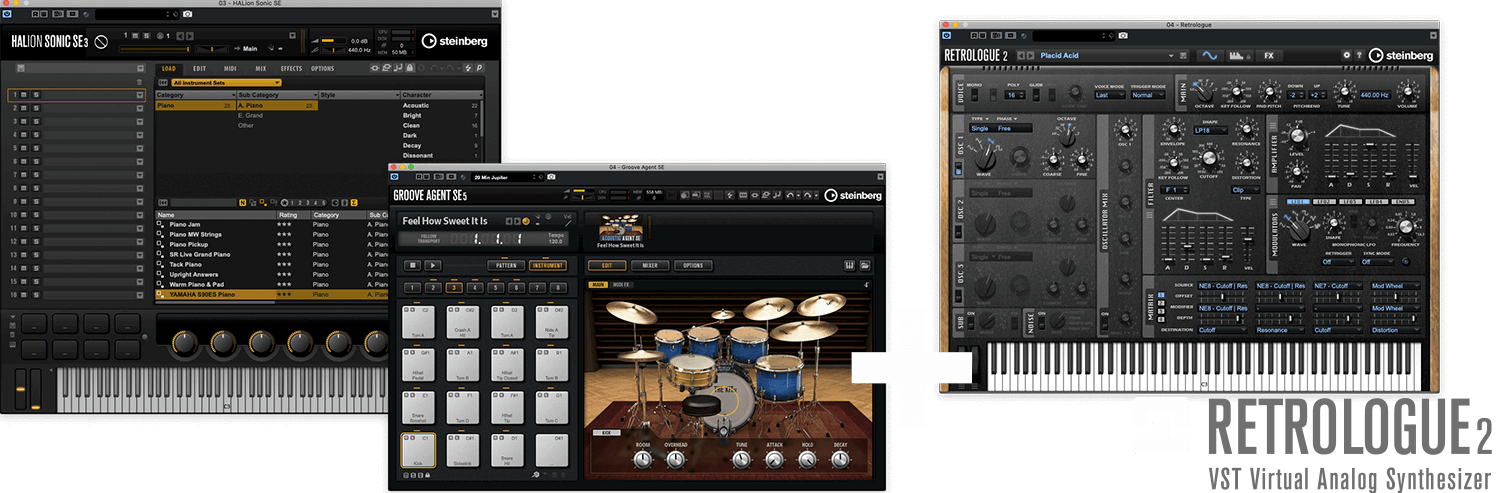Solo slot 2 in HALion Sonic SE
Viewport: 1500px width, 493px height.
35,108
